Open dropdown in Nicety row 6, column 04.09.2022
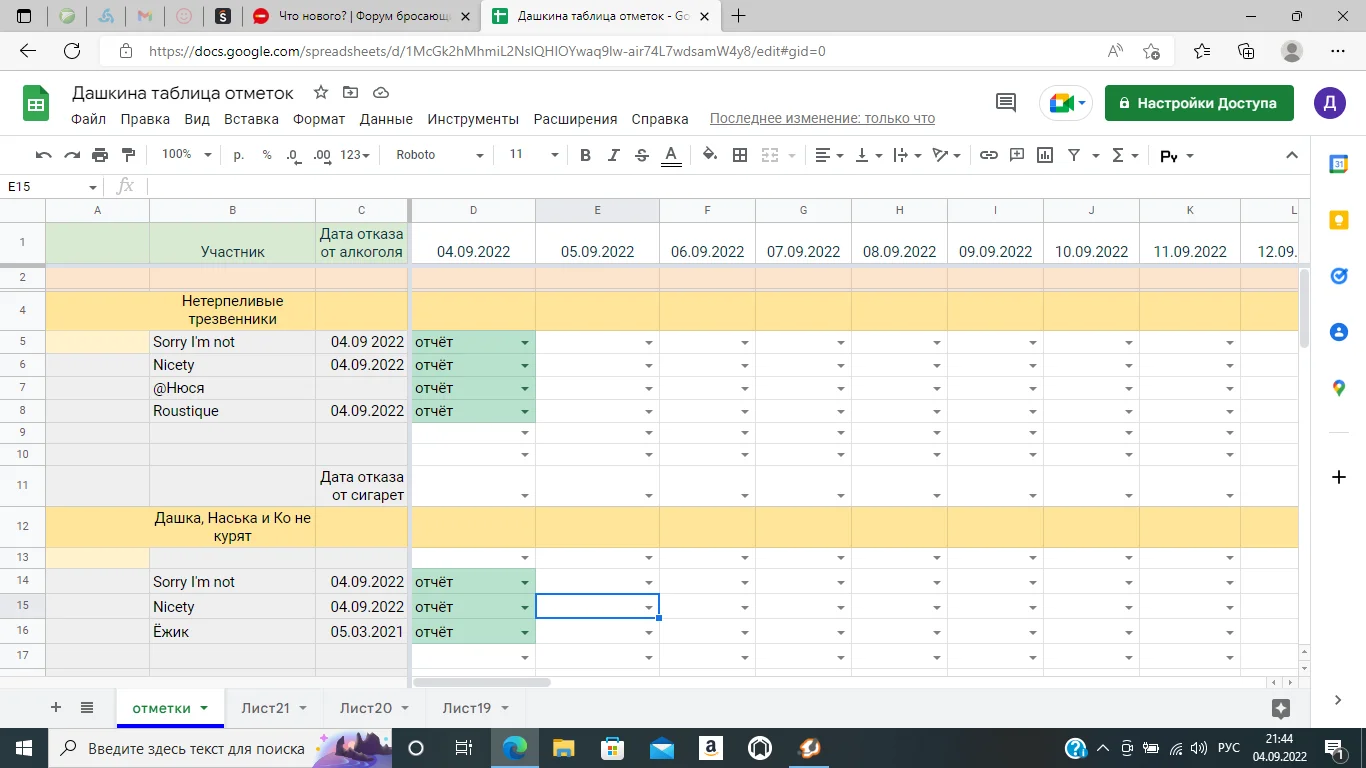1366x768 pixels. 524,366
